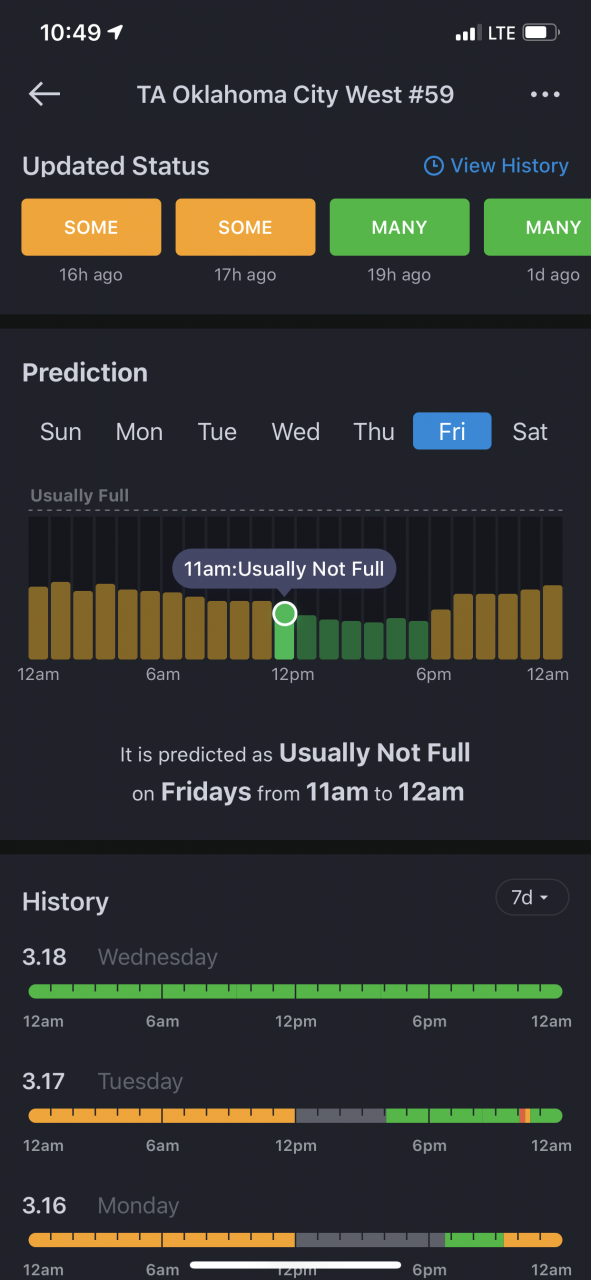Open the three-dot more options menu
The width and height of the screenshot is (591, 1280).
click(x=545, y=94)
